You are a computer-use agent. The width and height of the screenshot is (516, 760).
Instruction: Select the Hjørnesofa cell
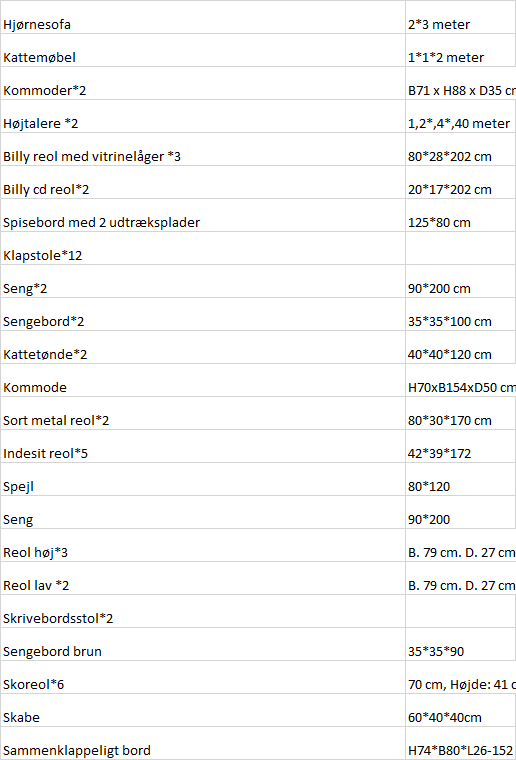point(203,17)
